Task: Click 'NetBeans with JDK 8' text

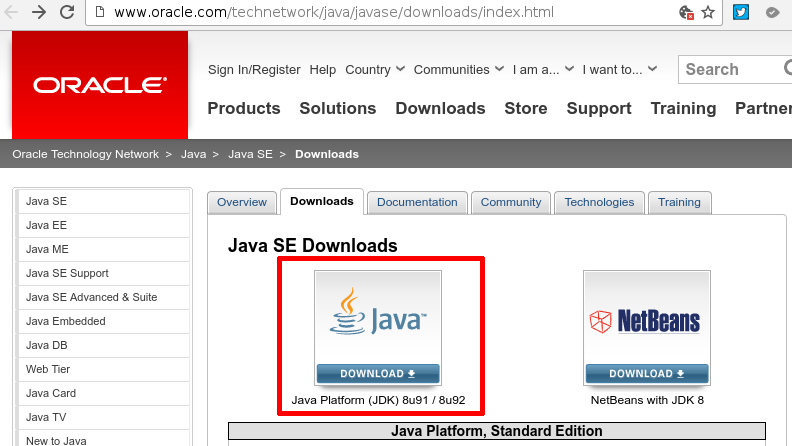Action: [647, 400]
